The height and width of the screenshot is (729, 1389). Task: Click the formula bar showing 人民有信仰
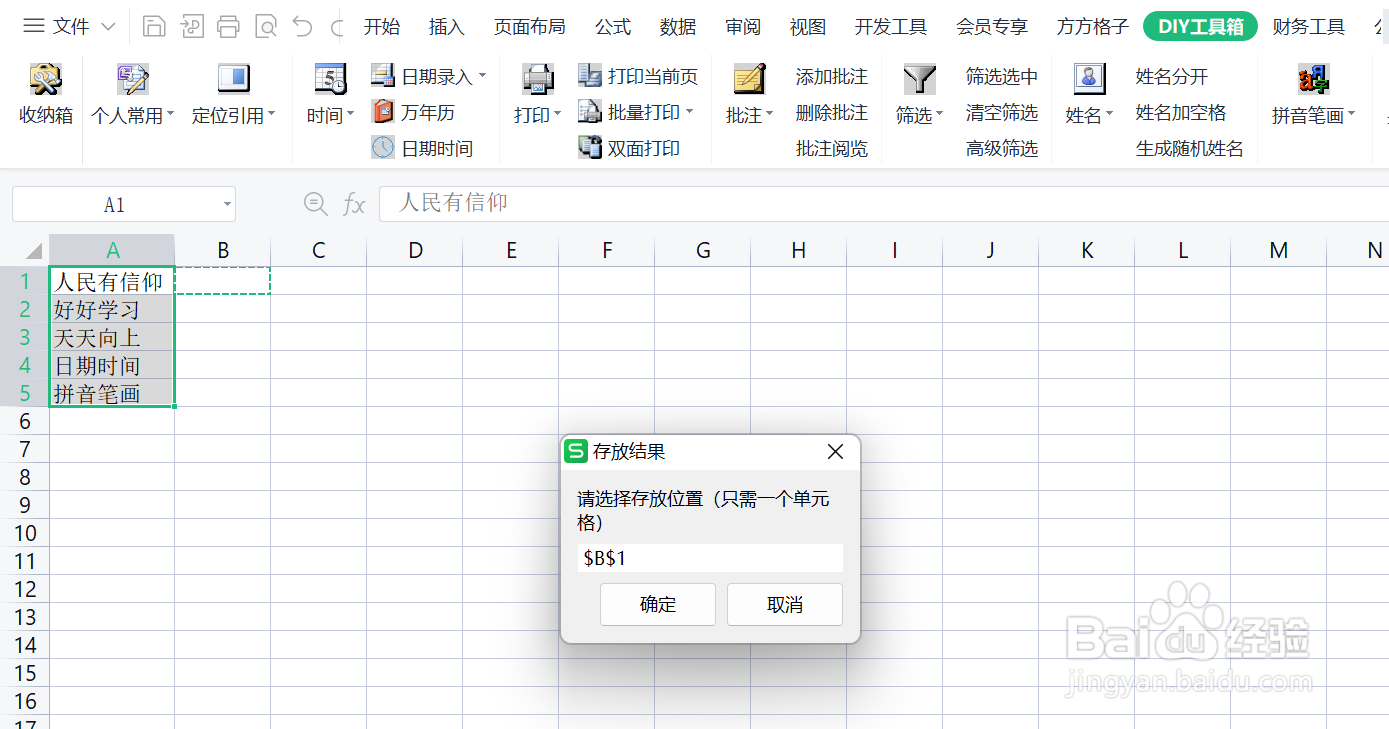[884, 204]
